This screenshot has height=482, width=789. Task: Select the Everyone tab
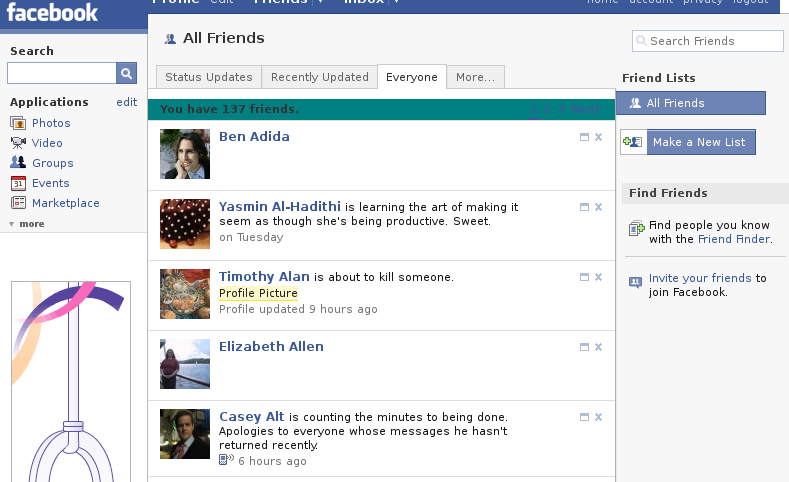point(412,77)
